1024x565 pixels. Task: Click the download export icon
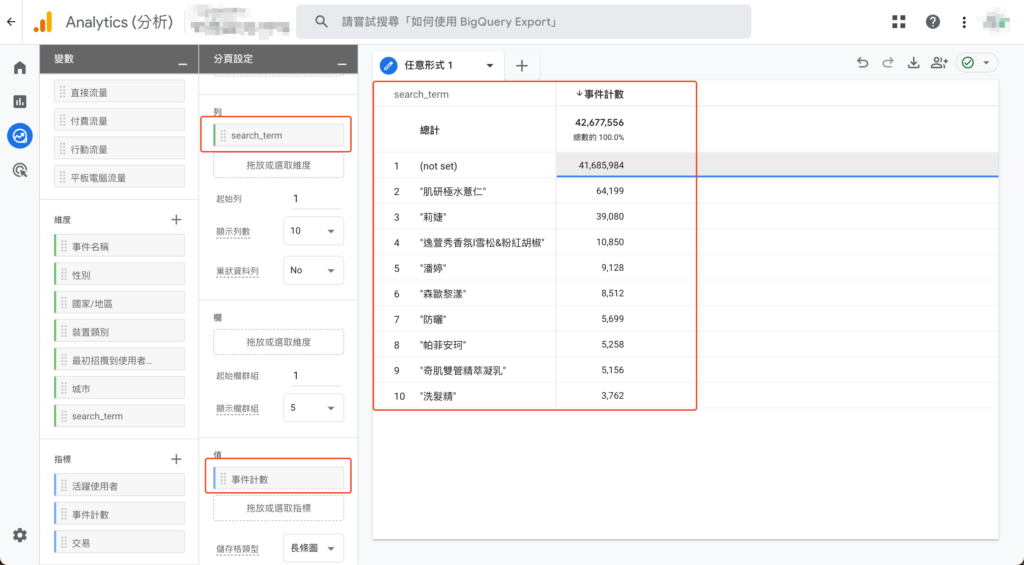914,63
